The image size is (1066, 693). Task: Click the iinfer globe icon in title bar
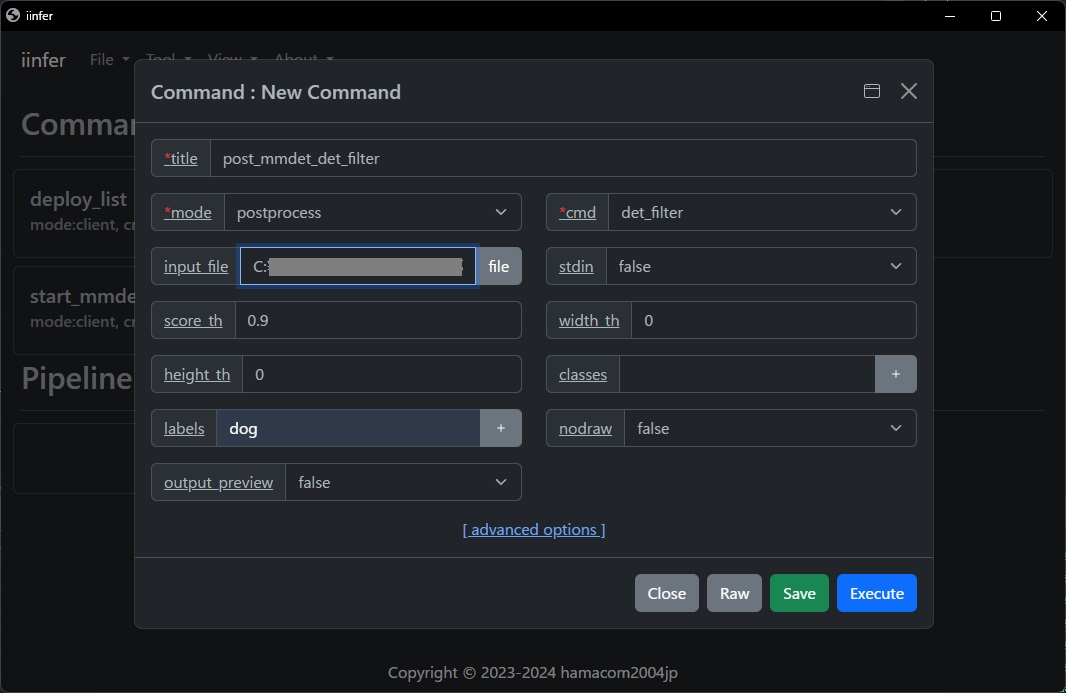13,15
